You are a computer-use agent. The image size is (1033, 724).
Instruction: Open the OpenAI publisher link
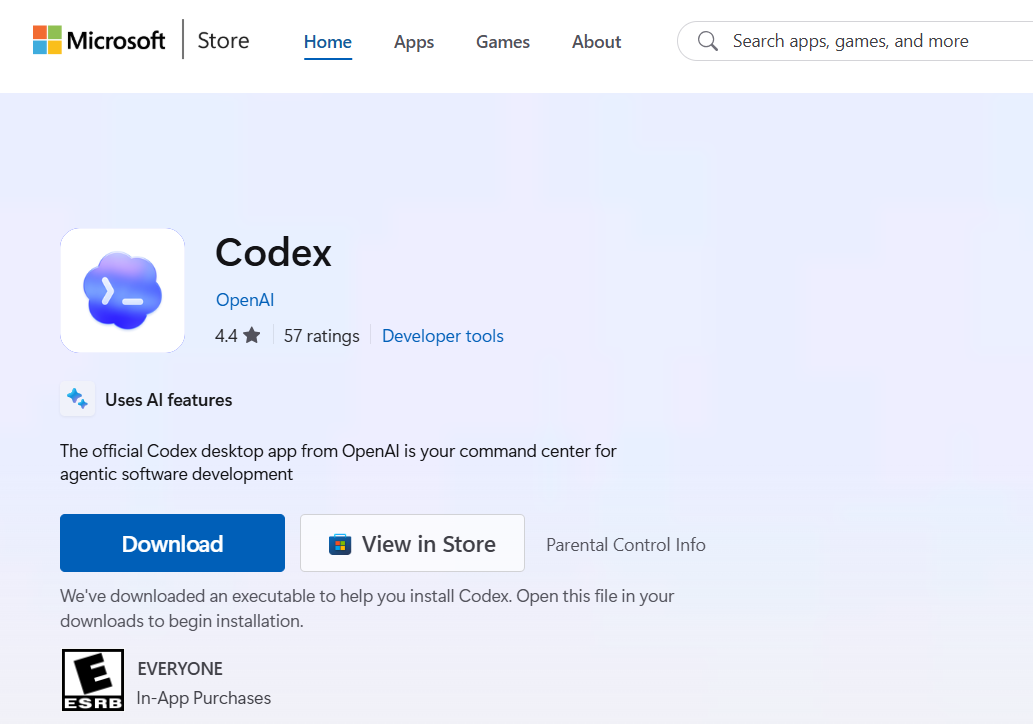pos(245,300)
